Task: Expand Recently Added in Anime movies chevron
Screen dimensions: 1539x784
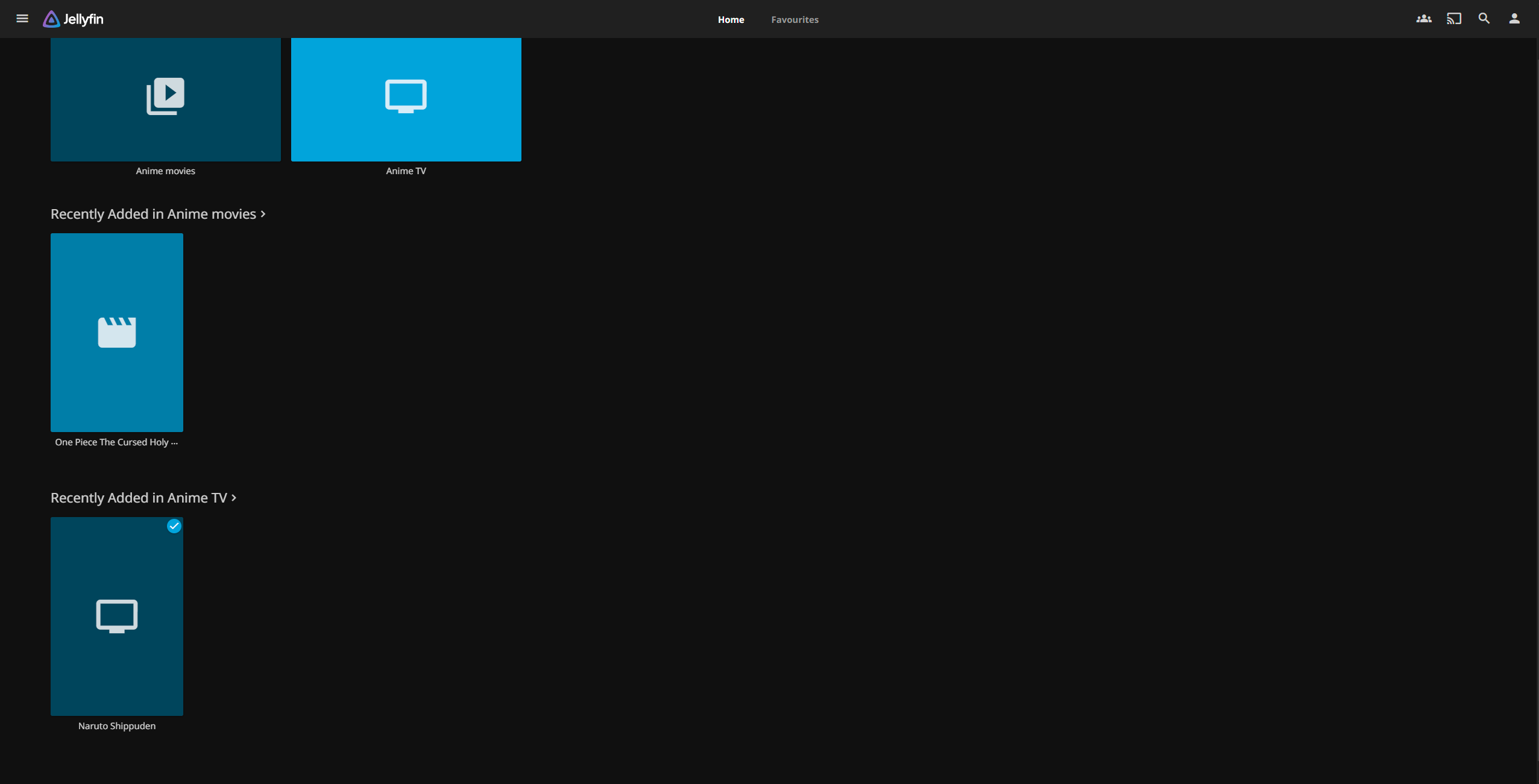Action: (263, 214)
